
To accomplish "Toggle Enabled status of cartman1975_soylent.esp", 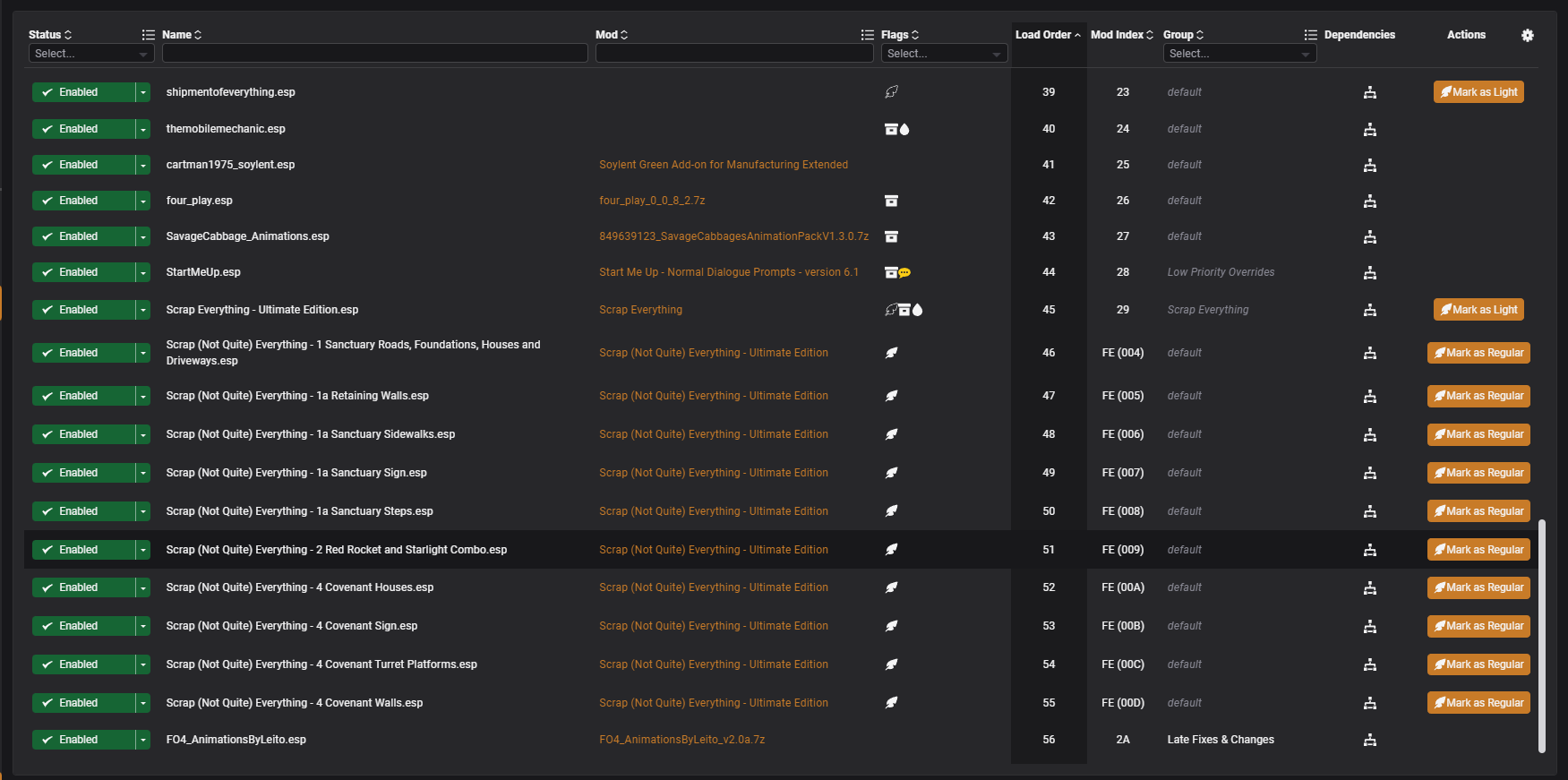I will 83,165.
